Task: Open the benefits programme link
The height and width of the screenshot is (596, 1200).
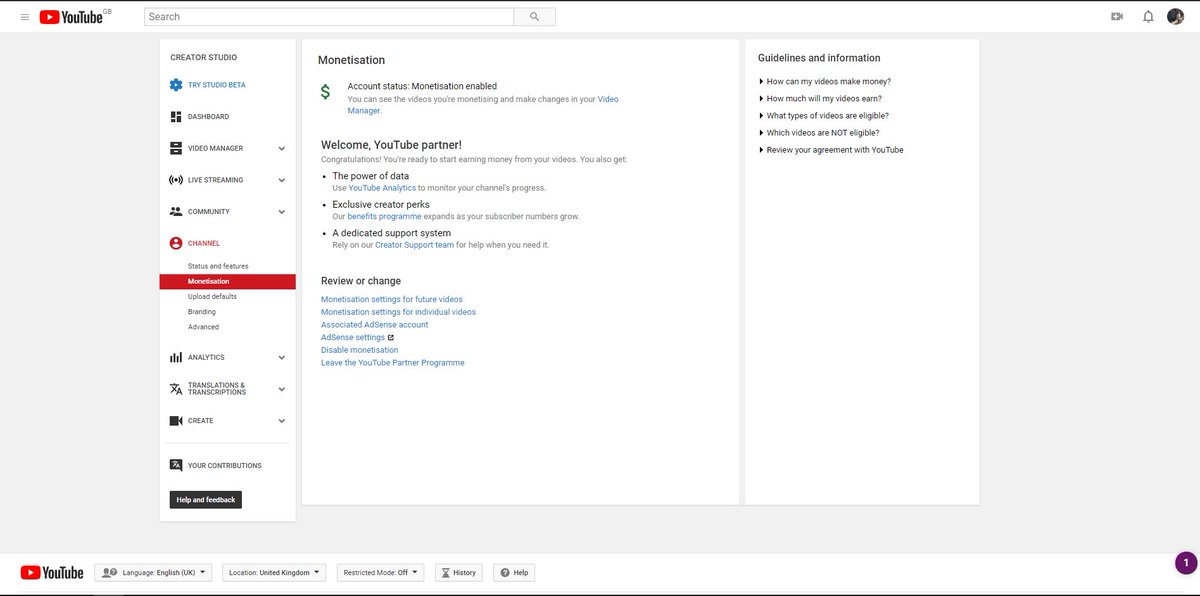Action: pos(385,216)
